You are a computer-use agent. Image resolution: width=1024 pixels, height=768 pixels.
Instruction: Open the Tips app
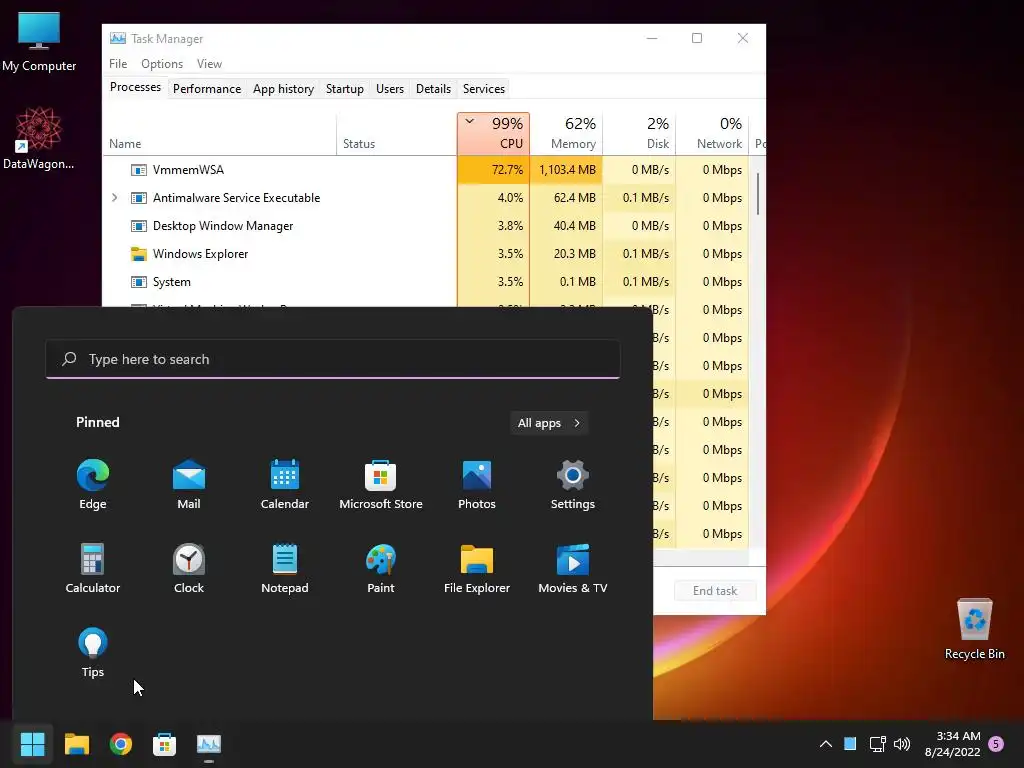[93, 652]
